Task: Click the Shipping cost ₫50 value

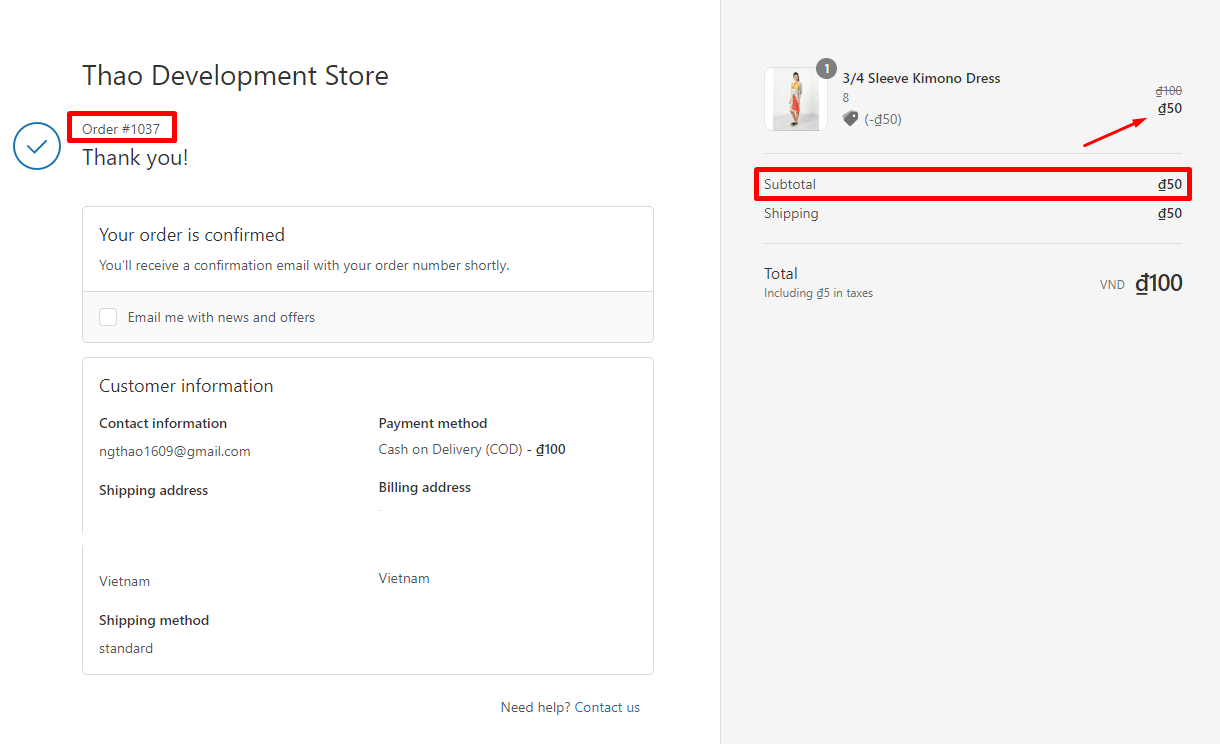Action: [1169, 213]
